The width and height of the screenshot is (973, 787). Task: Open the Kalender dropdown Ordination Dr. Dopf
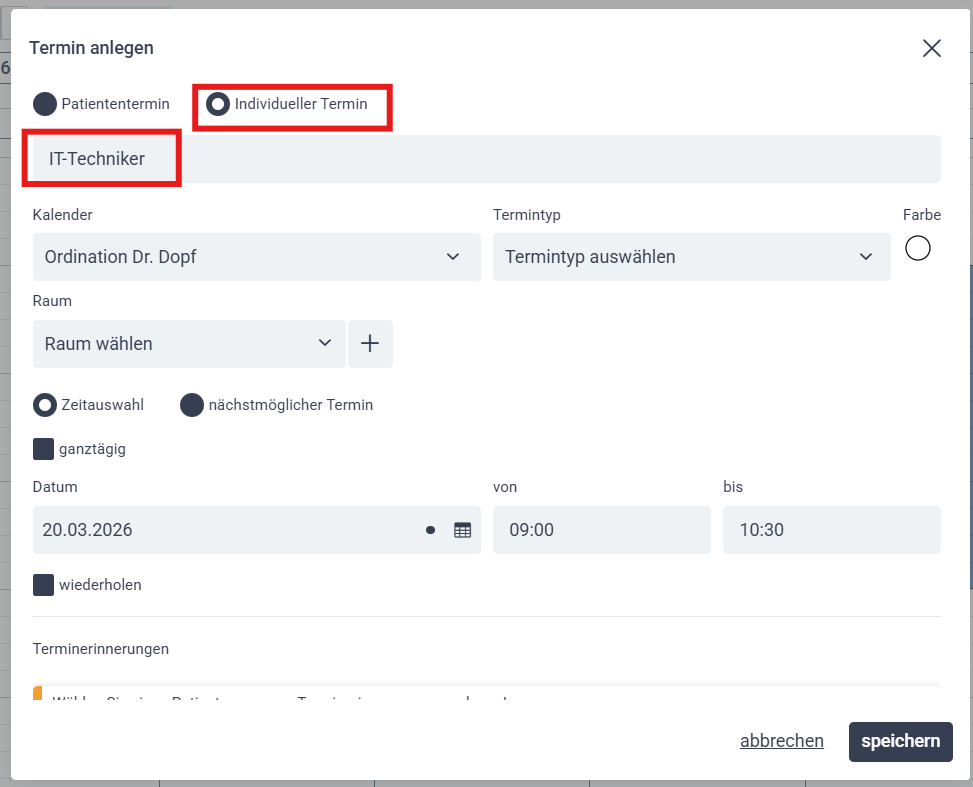point(256,257)
